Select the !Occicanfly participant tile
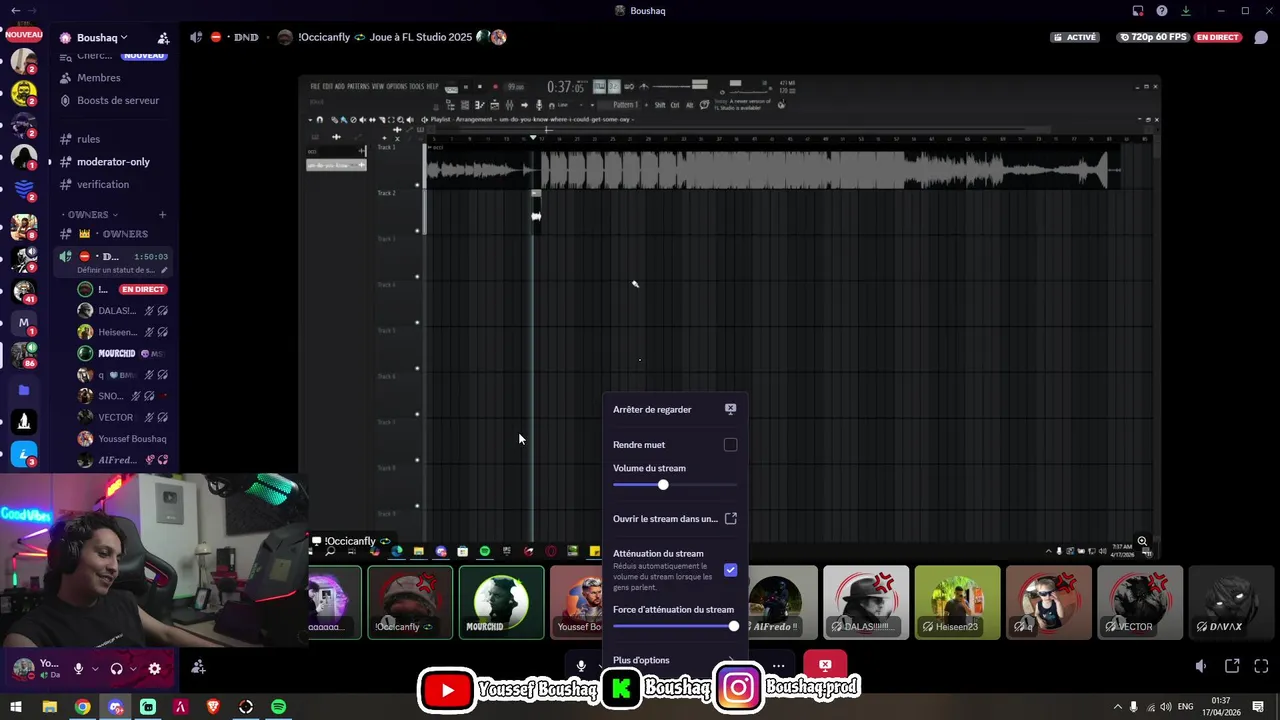The image size is (1280, 720). point(410,602)
